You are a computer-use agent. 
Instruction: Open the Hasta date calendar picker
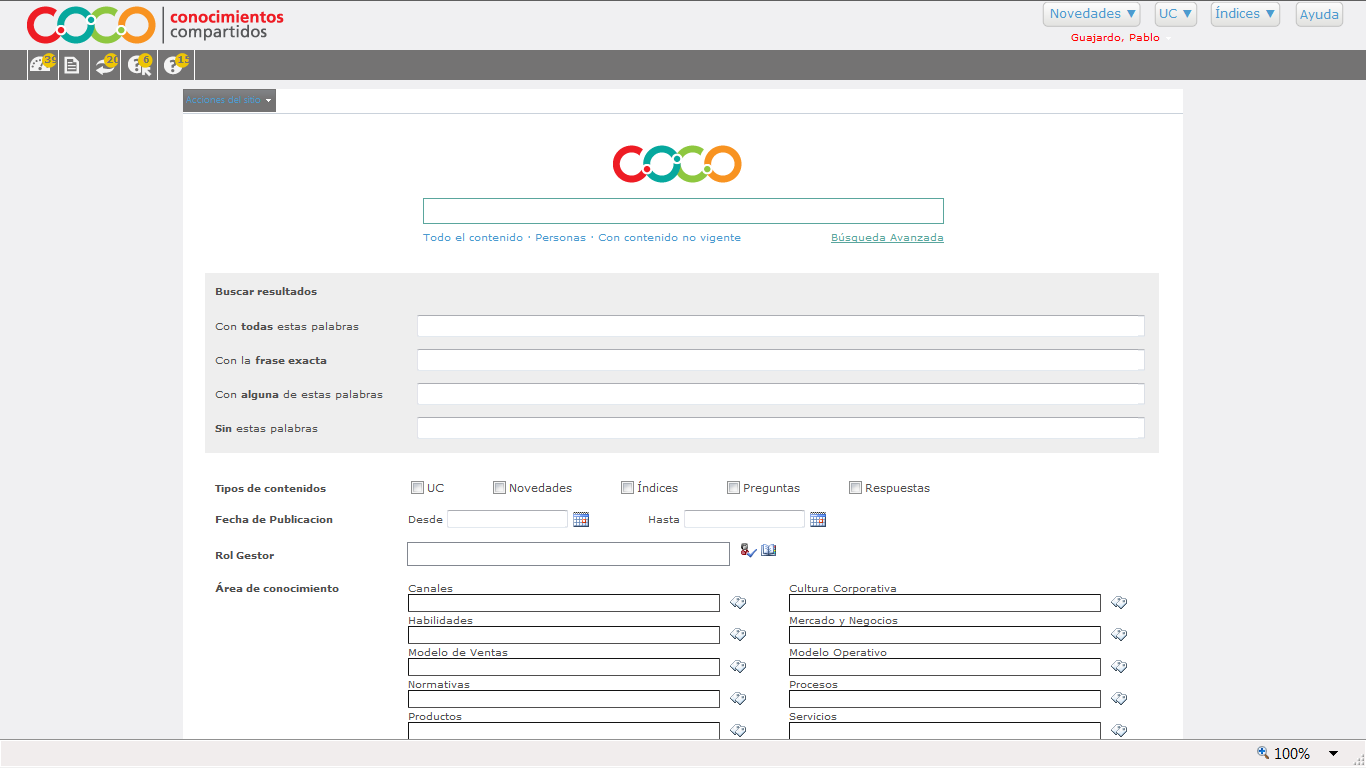coord(818,519)
